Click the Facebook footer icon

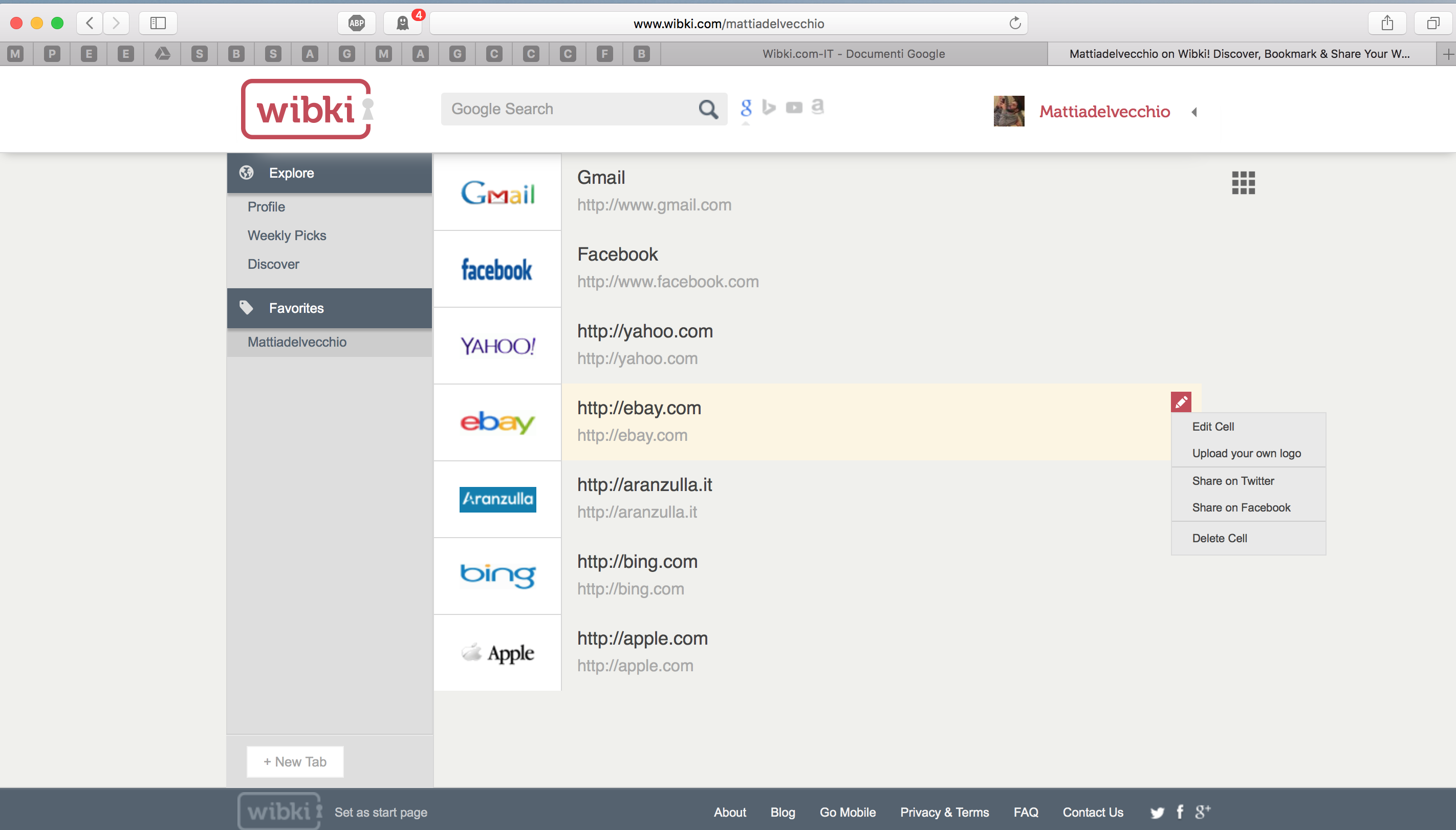coord(1180,812)
